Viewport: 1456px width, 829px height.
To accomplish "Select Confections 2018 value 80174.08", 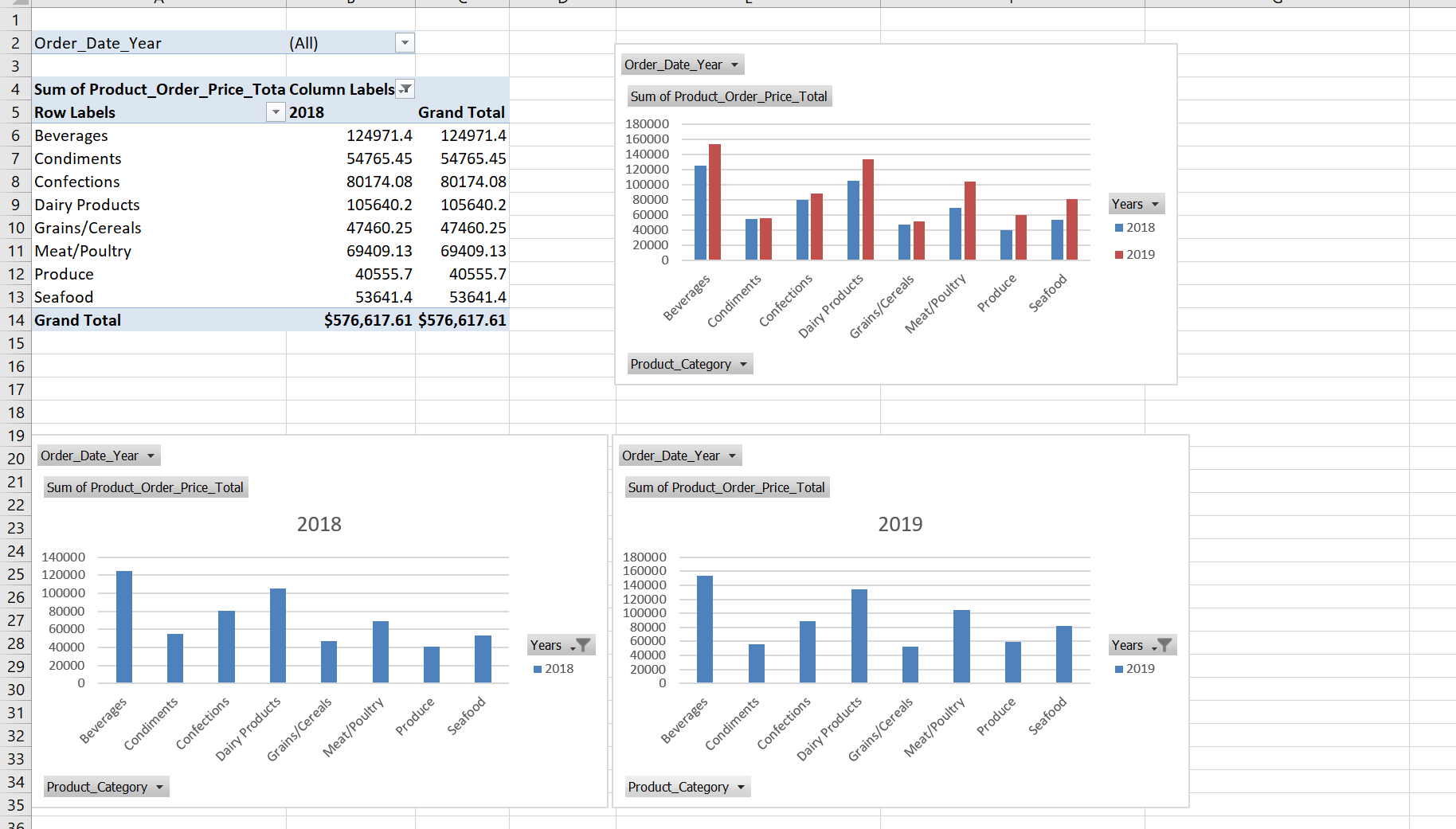I will pos(350,182).
